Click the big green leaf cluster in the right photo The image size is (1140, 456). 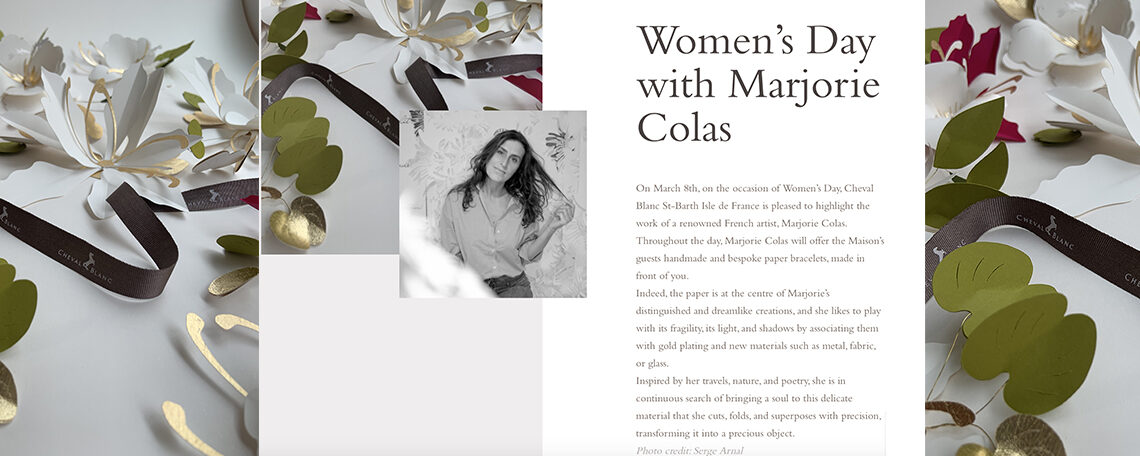coord(1013,319)
